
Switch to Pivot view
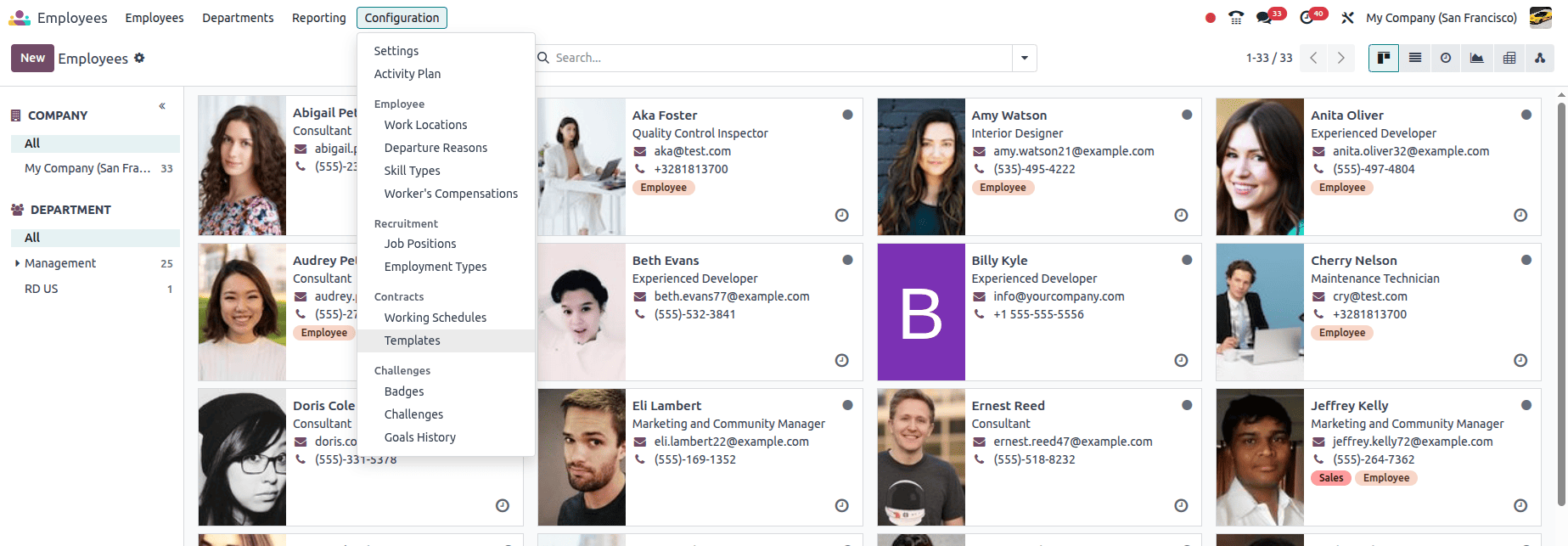[x=1509, y=58]
